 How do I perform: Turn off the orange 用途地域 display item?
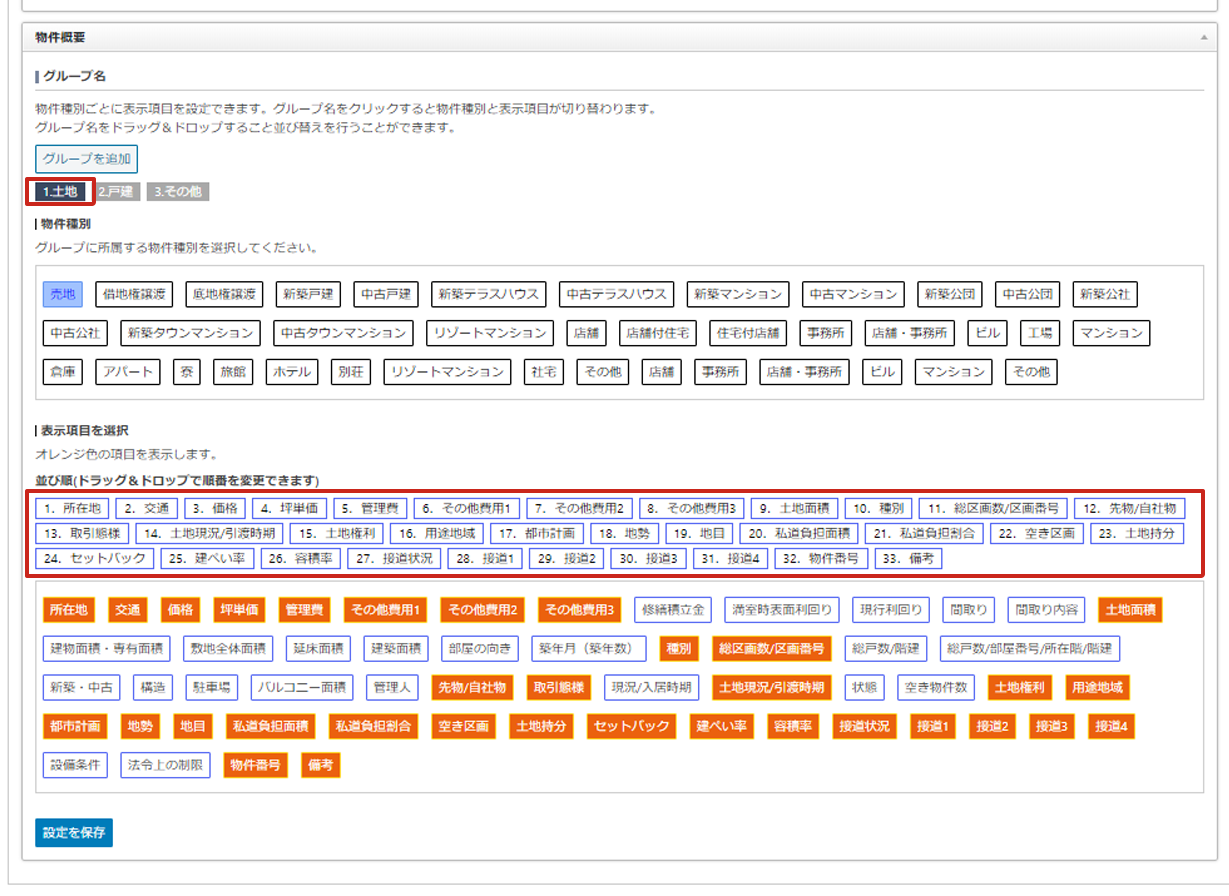click(1096, 687)
